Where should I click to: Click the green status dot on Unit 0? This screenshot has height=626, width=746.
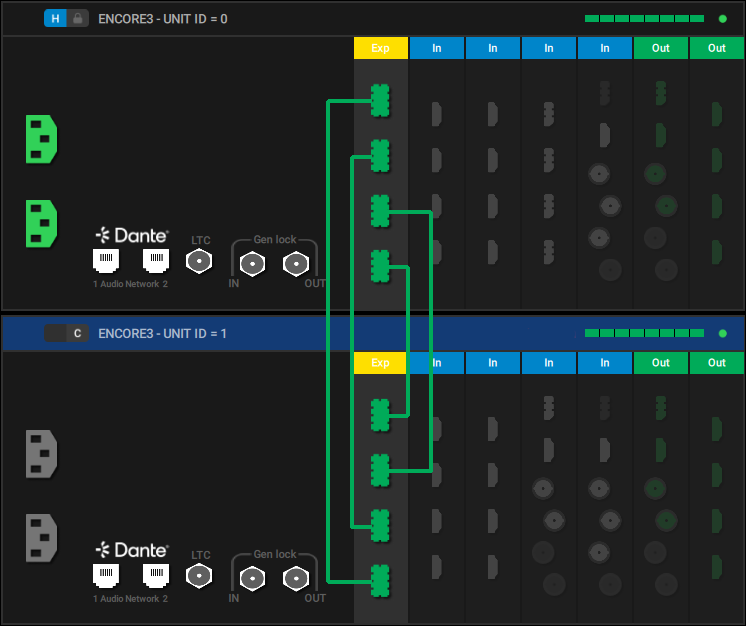coord(723,19)
